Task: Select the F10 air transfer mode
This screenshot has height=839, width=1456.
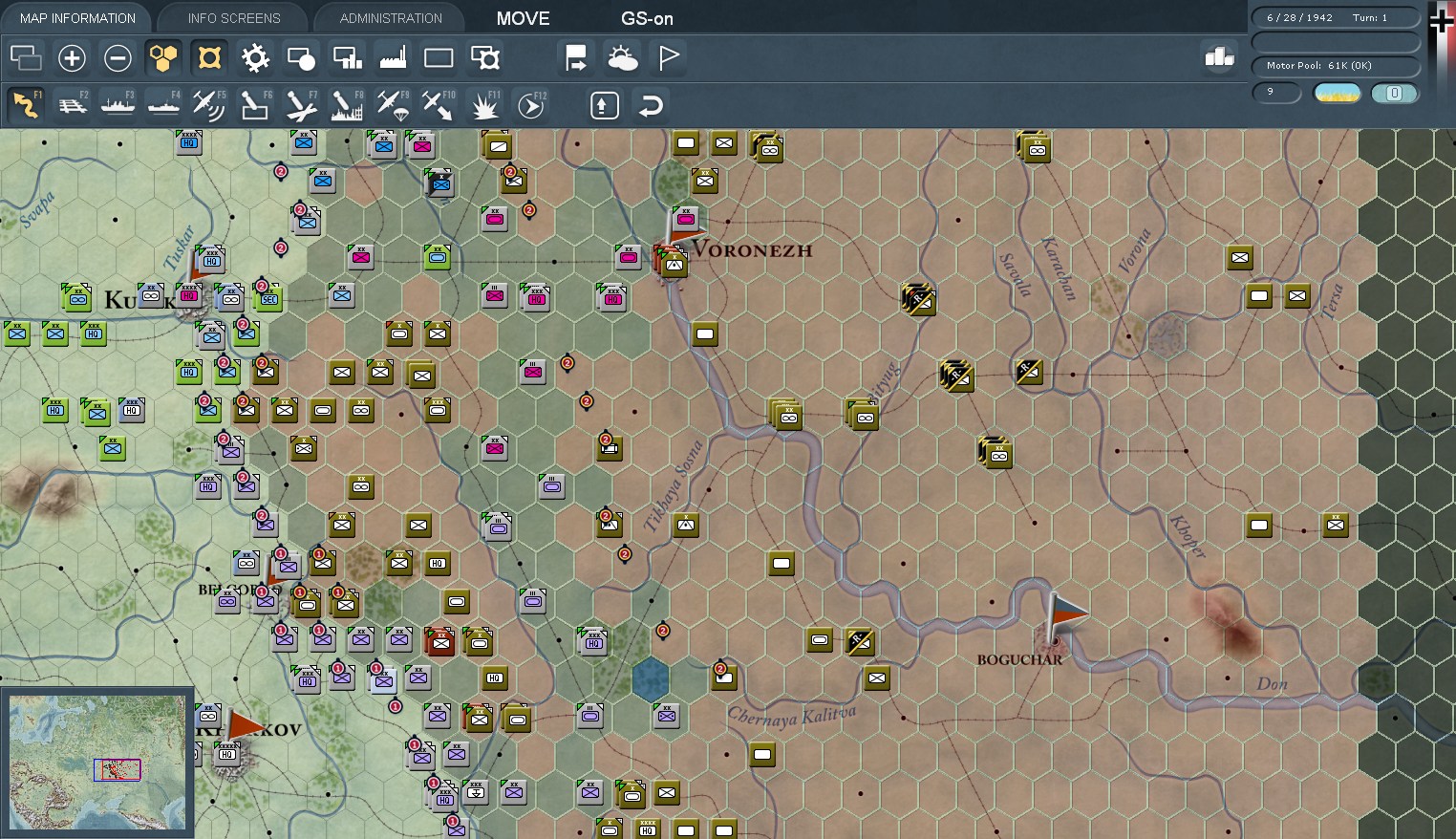Action: [439, 104]
